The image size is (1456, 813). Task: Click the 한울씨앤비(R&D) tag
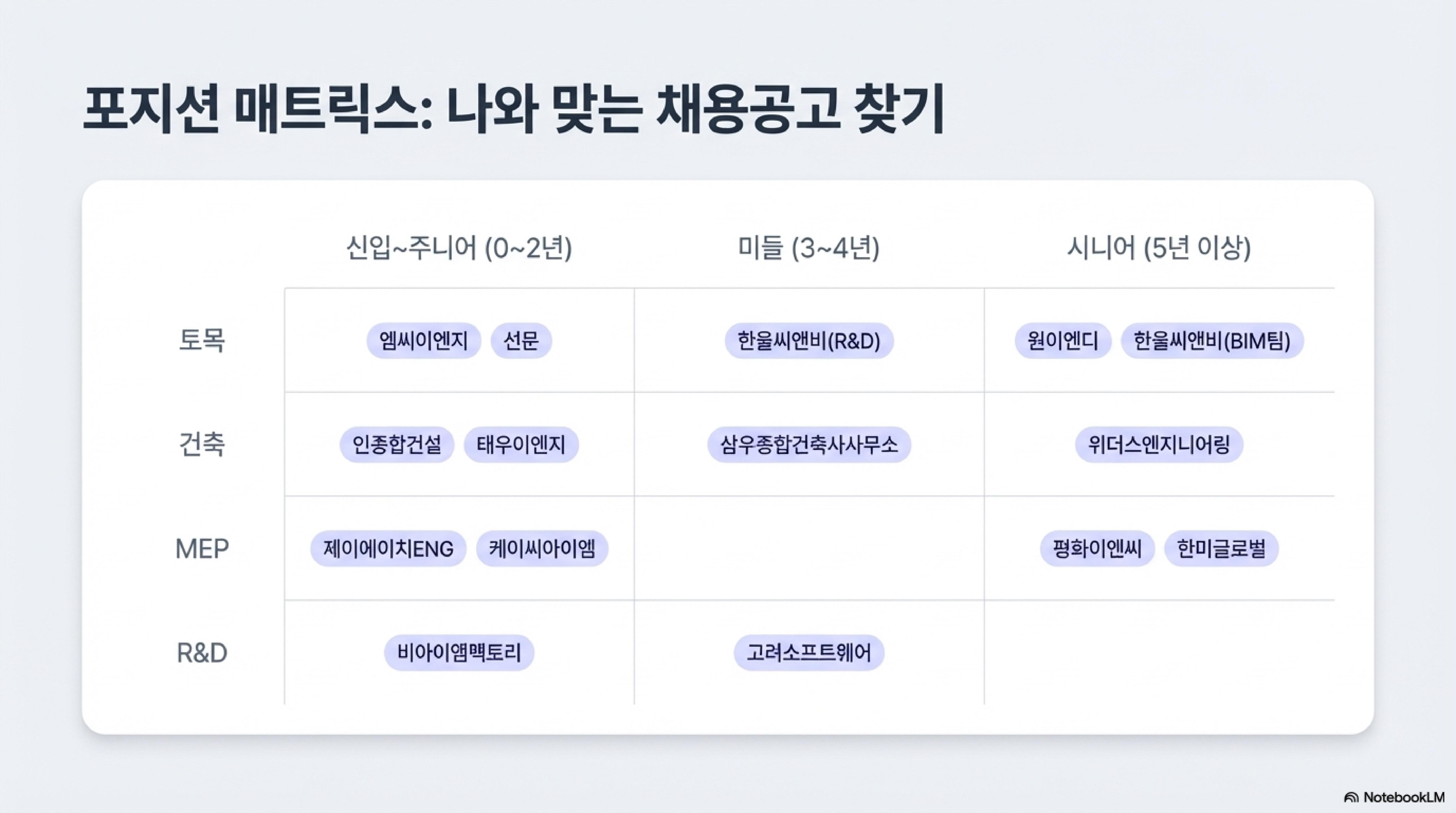click(809, 341)
